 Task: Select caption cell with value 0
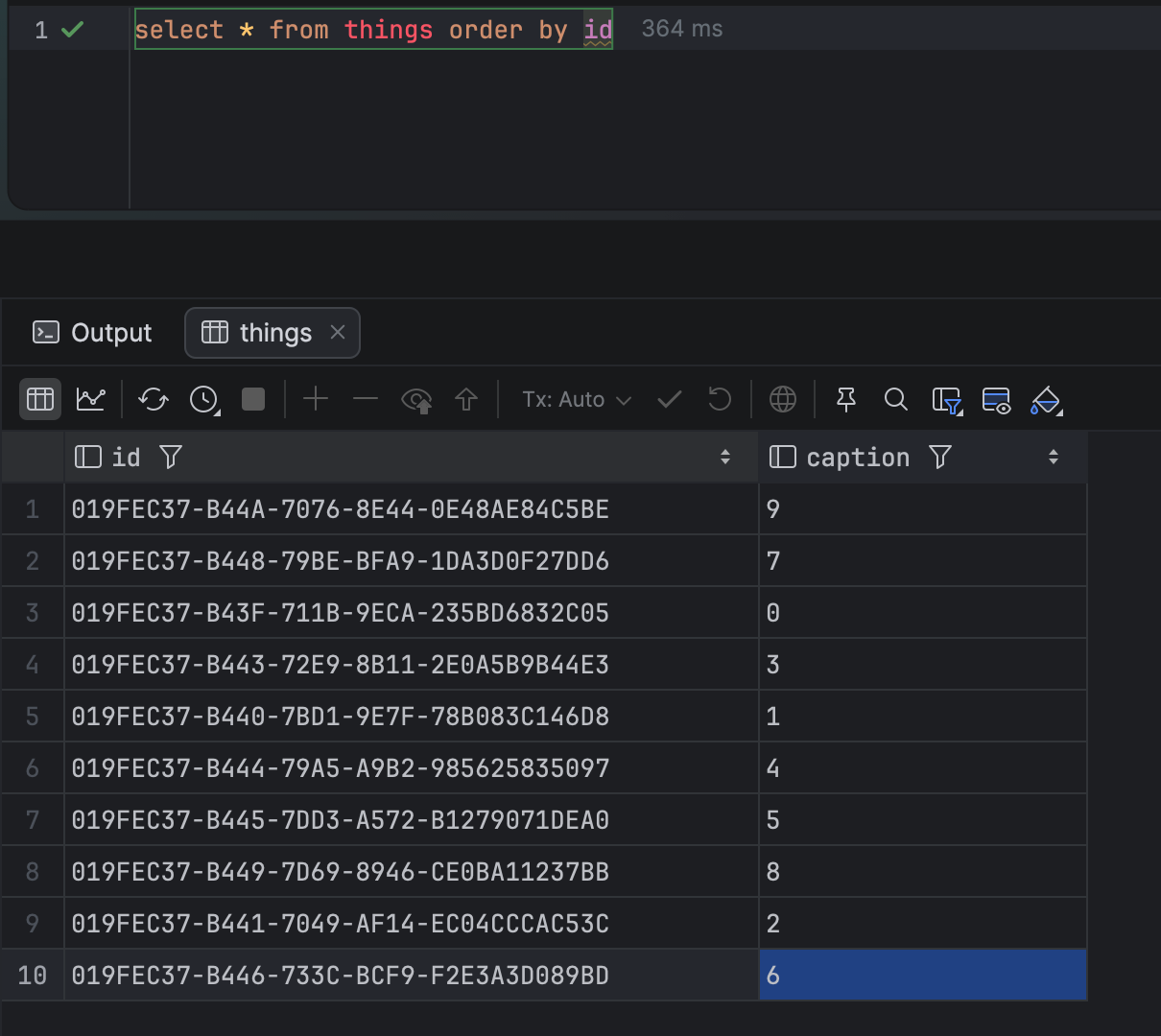923,613
